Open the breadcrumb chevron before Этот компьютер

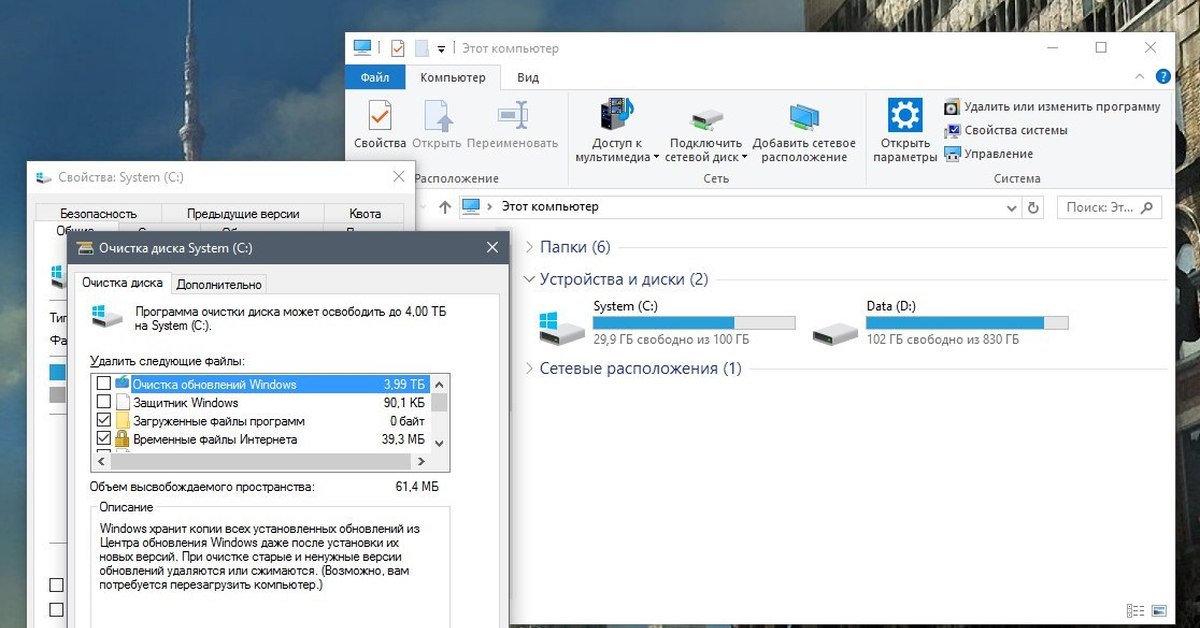click(490, 207)
